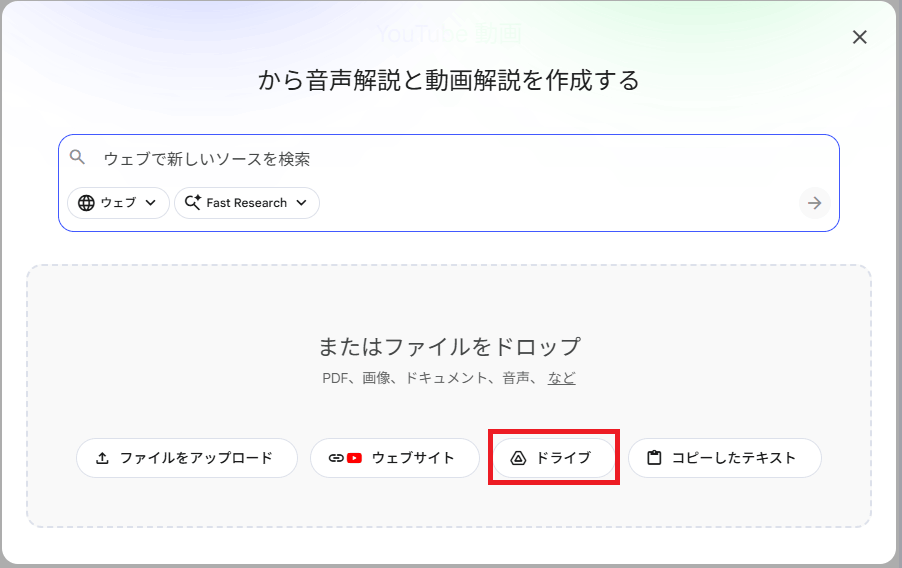
Task: Choose the ウェブサイト source button
Action: point(395,458)
